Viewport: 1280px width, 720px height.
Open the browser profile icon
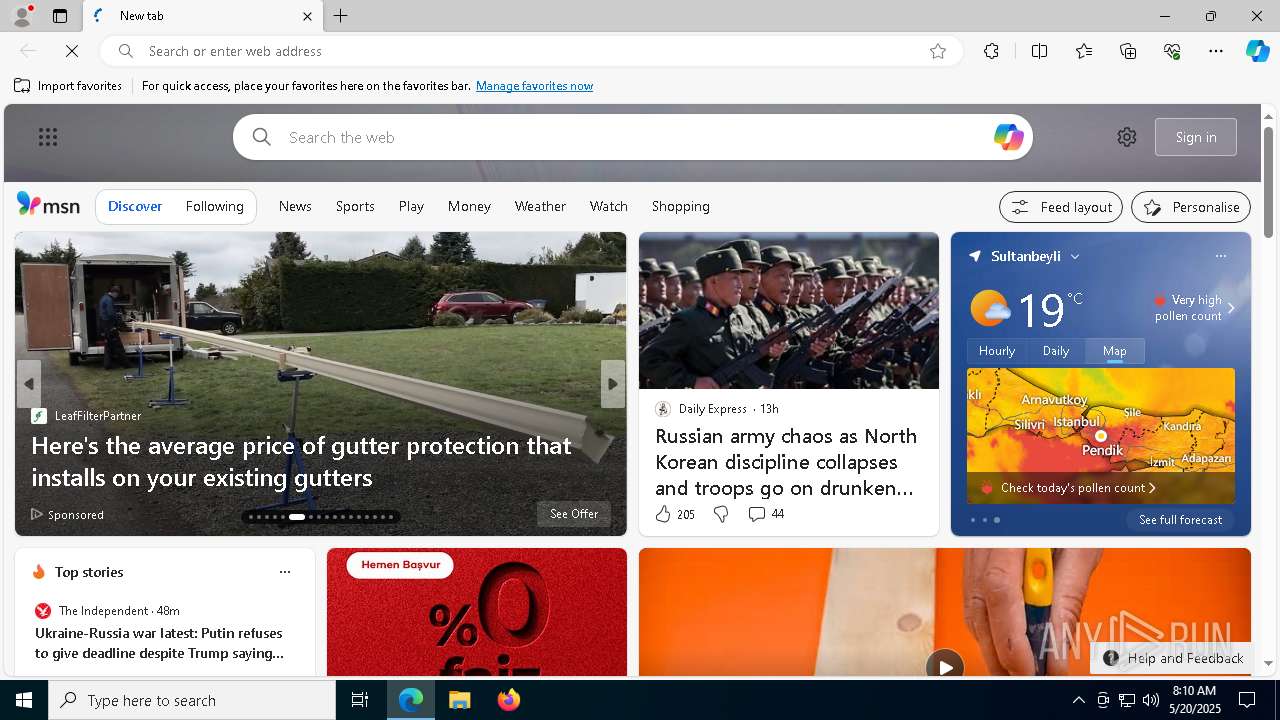click(x=21, y=16)
